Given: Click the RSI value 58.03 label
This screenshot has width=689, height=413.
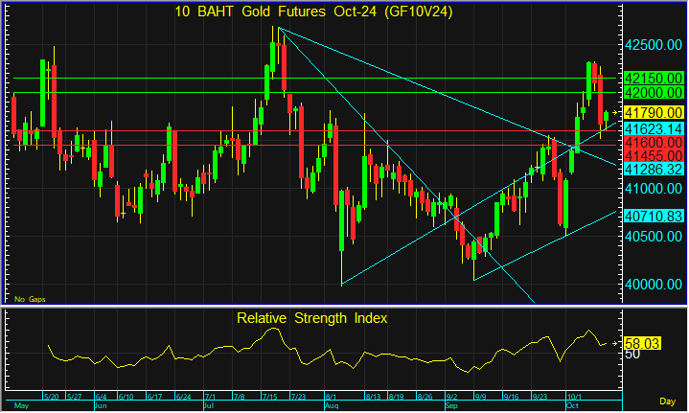Looking at the screenshot, I should click(x=643, y=344).
